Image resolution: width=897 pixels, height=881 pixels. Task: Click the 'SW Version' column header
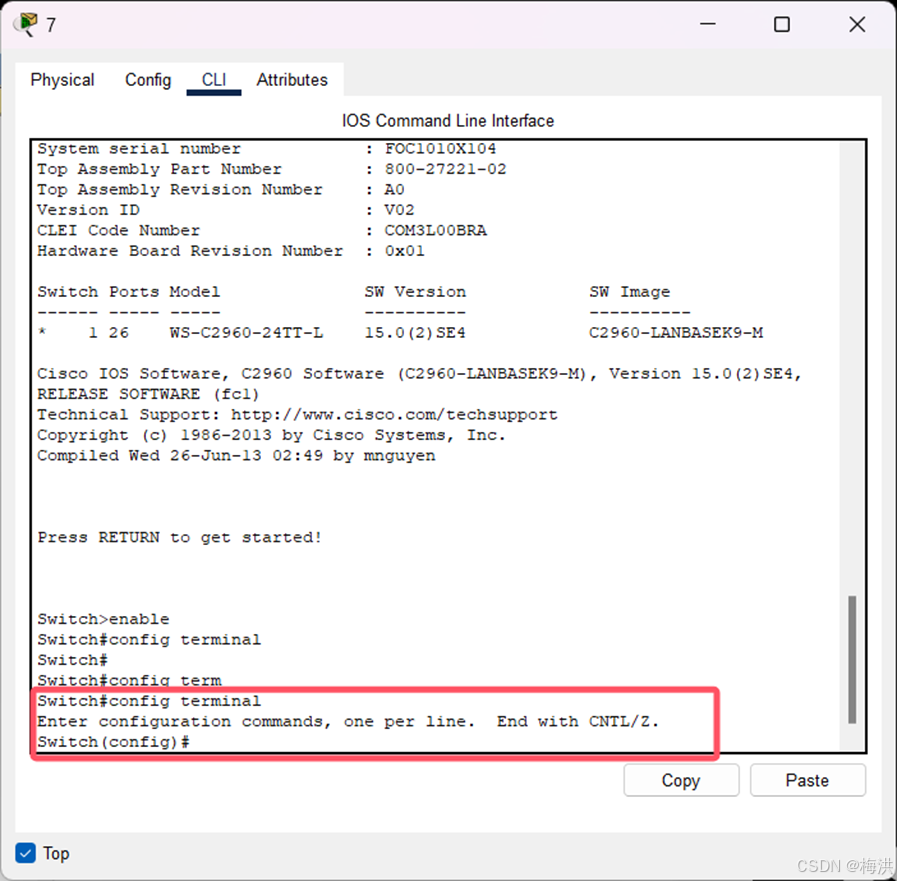pyautogui.click(x=415, y=292)
